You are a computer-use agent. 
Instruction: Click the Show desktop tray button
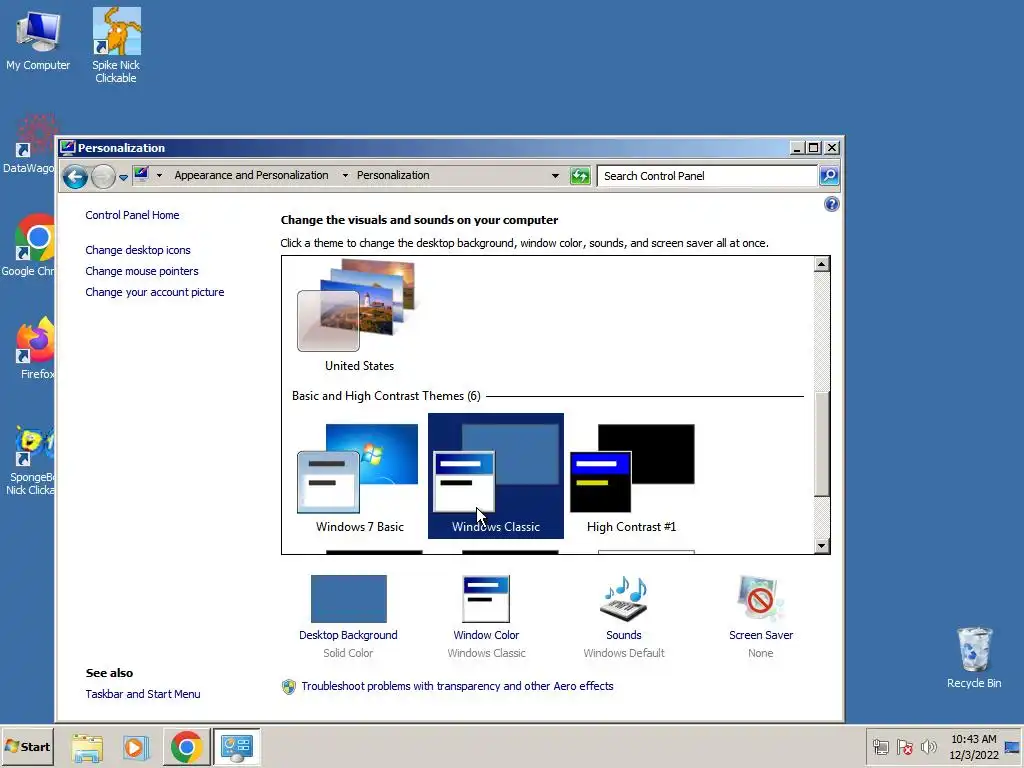(x=1013, y=747)
